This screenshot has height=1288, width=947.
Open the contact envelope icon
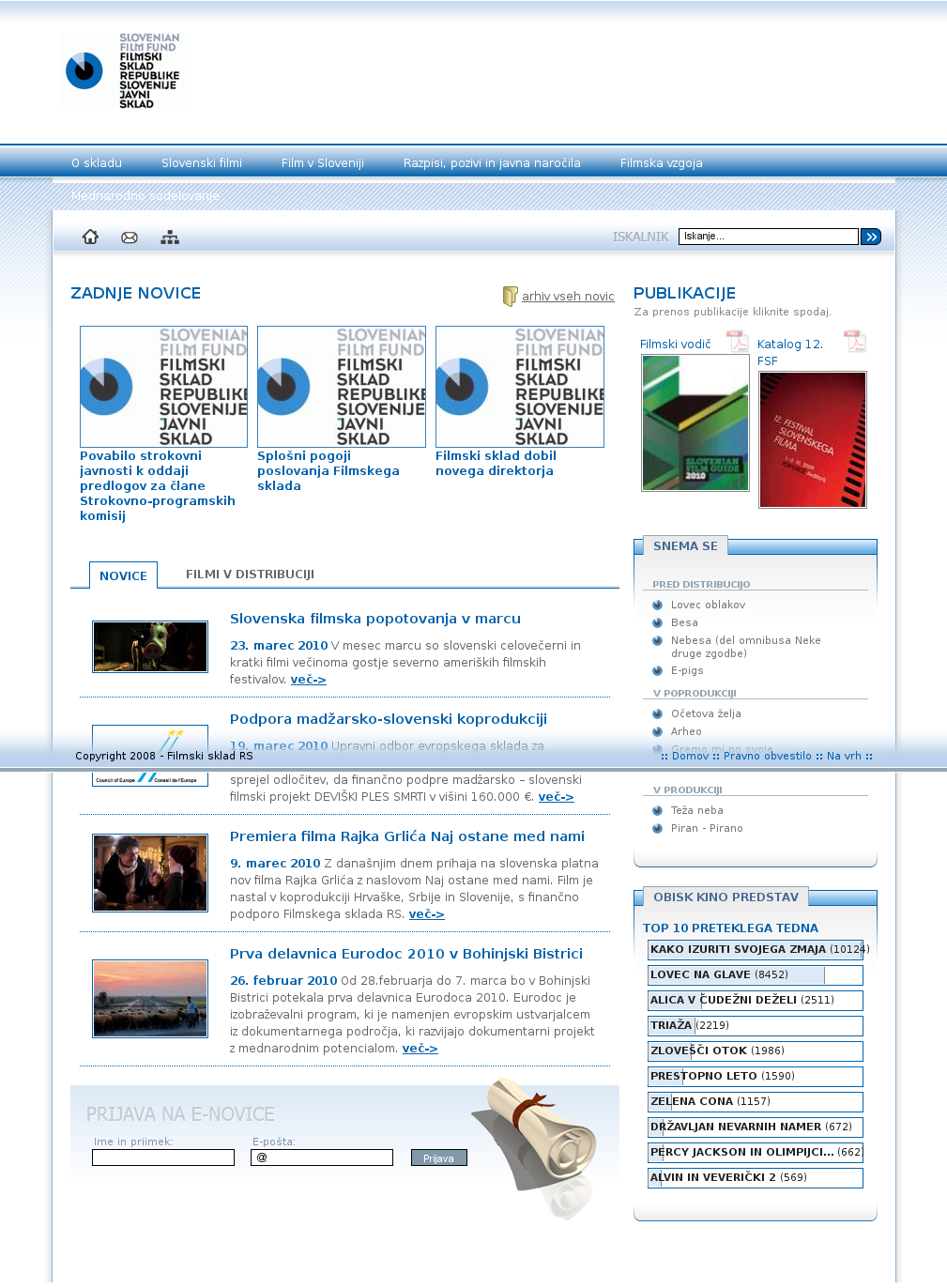pyautogui.click(x=130, y=238)
